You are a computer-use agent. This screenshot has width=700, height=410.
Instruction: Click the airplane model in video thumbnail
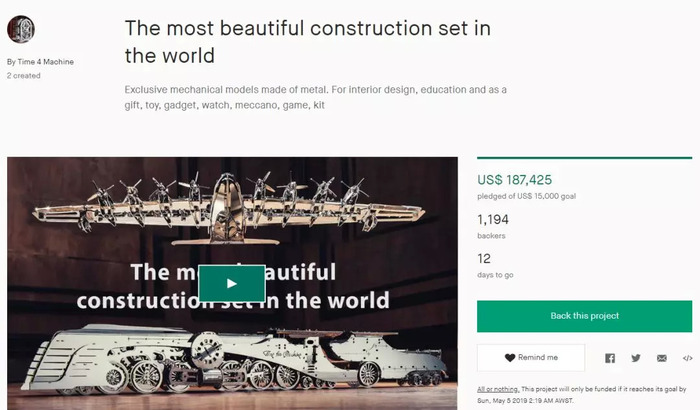[x=228, y=208]
